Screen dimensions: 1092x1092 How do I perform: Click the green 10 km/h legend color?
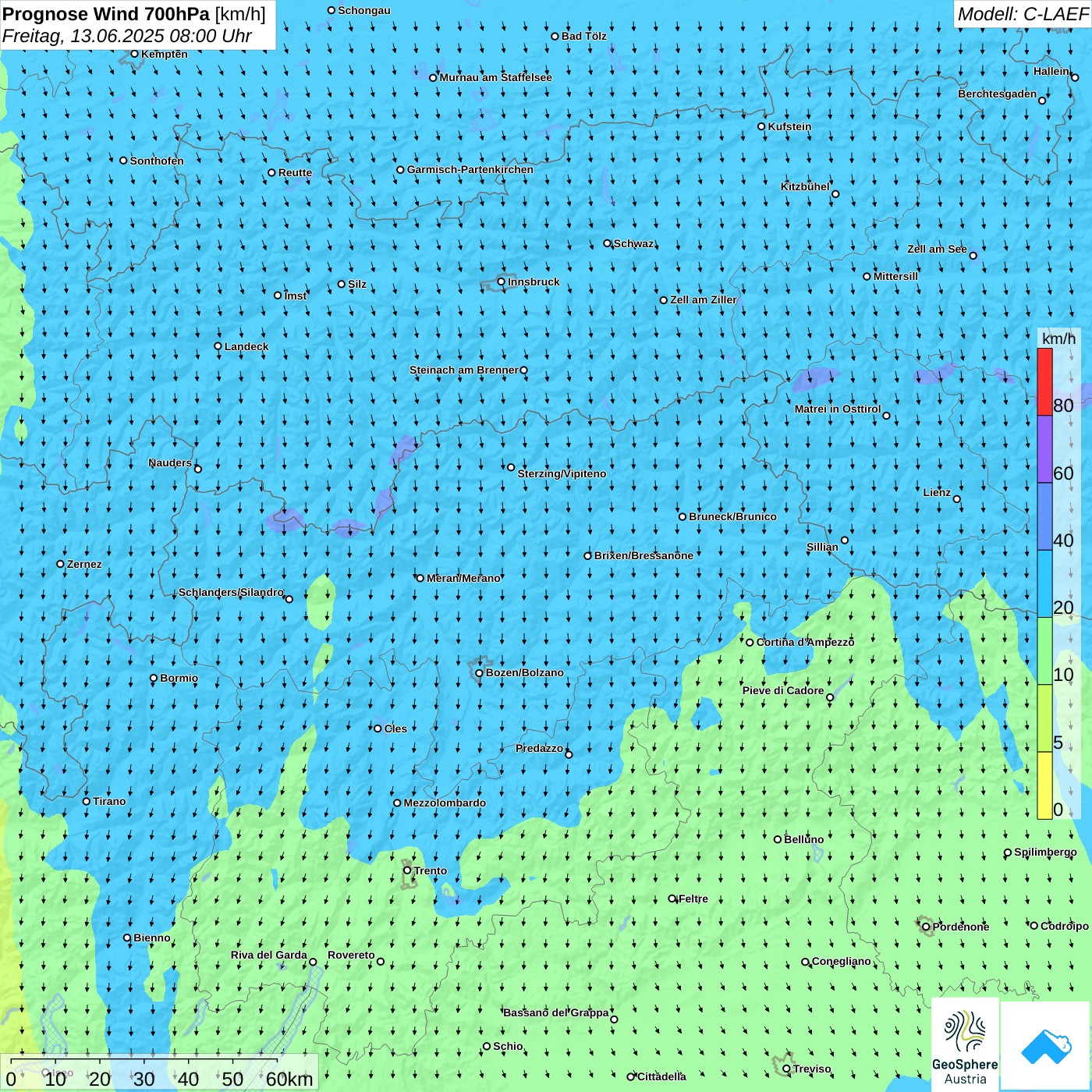tap(1044, 651)
